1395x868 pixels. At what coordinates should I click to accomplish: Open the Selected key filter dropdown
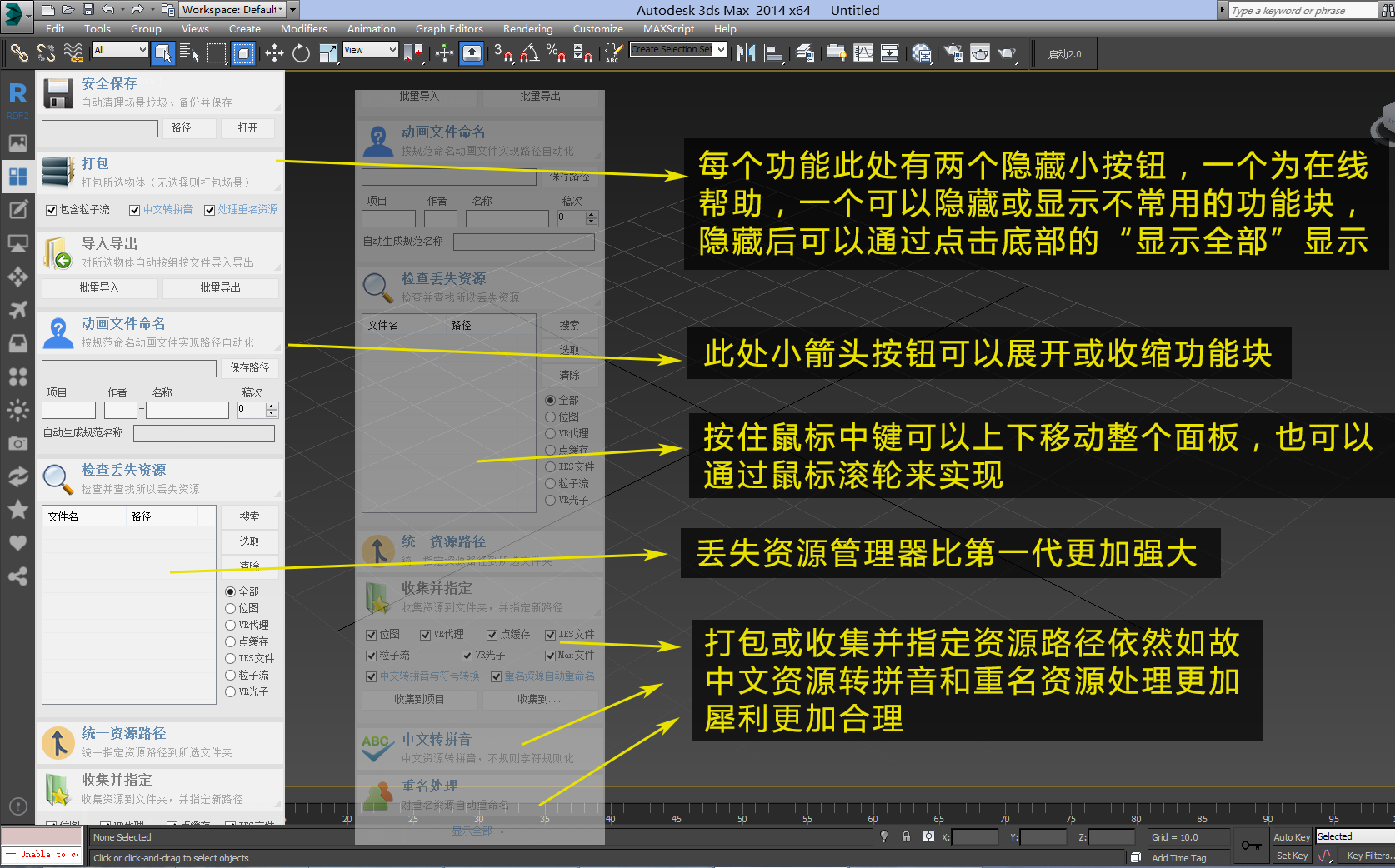point(1355,836)
